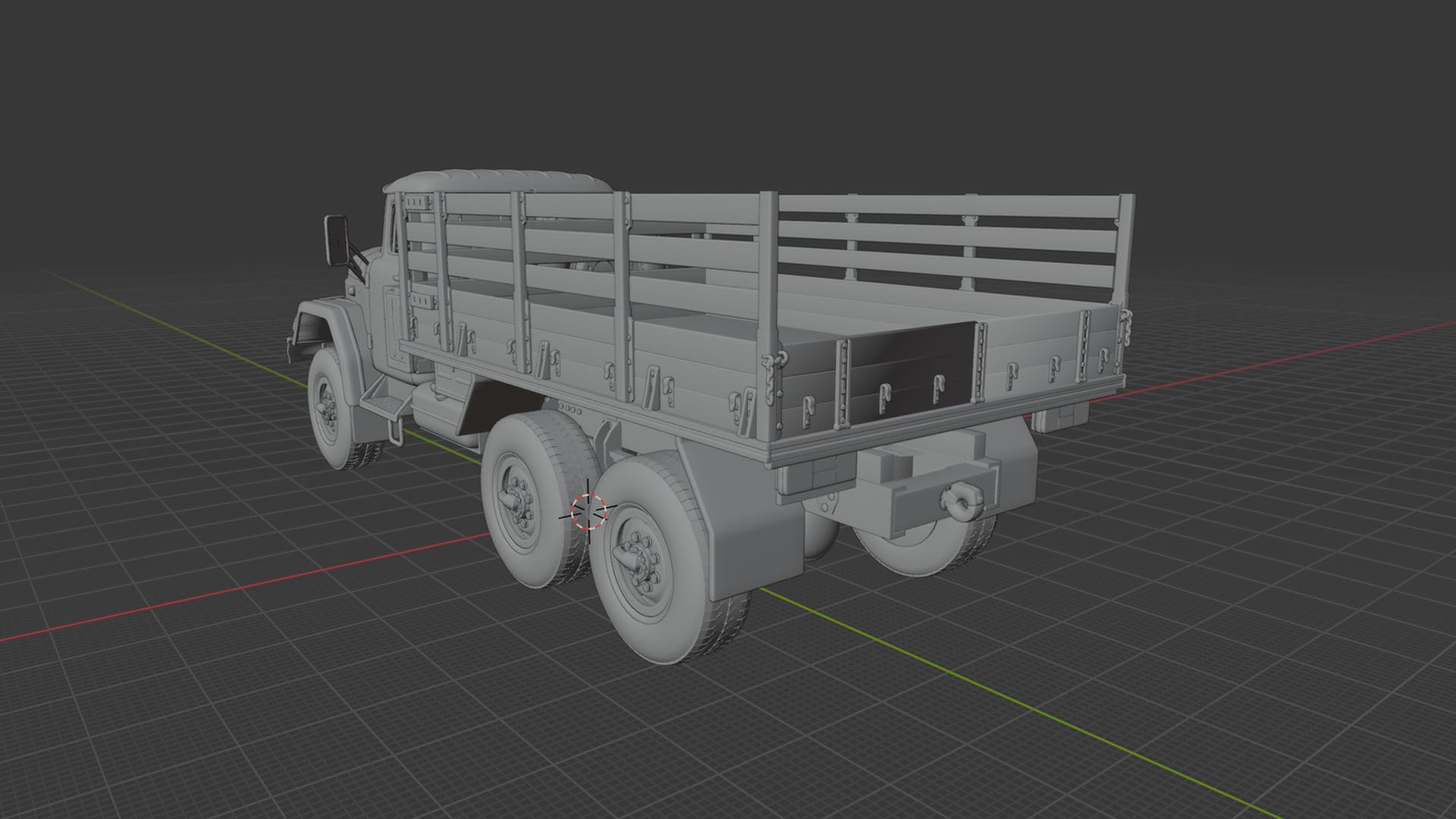Click the 3D cursor crosshair
1456x819 pixels.
point(588,511)
